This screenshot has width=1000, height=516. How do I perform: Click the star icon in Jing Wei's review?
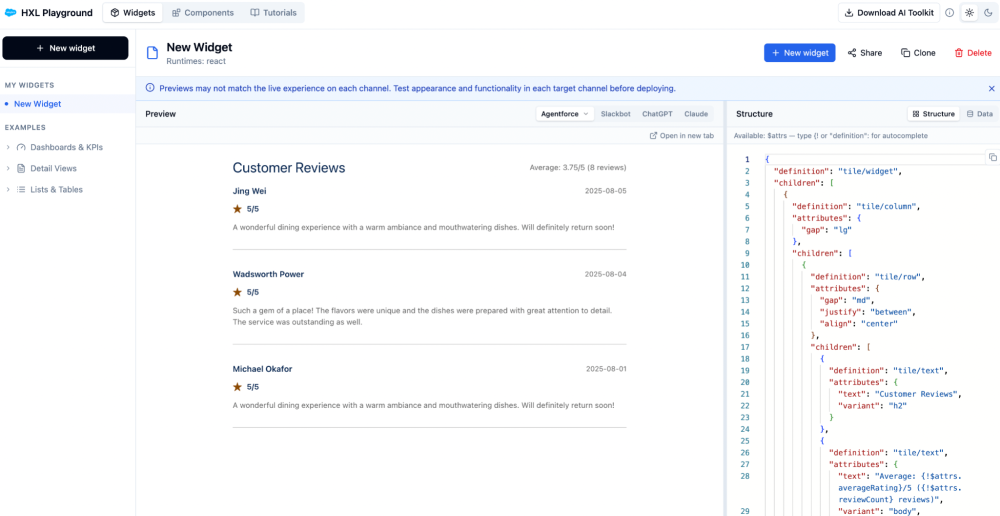coord(237,209)
